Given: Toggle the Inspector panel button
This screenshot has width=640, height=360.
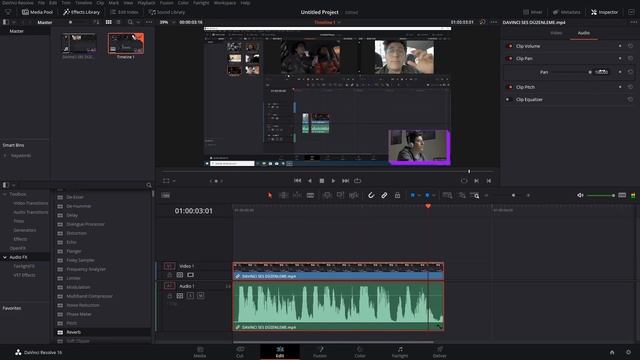Looking at the screenshot, I should coord(604,12).
